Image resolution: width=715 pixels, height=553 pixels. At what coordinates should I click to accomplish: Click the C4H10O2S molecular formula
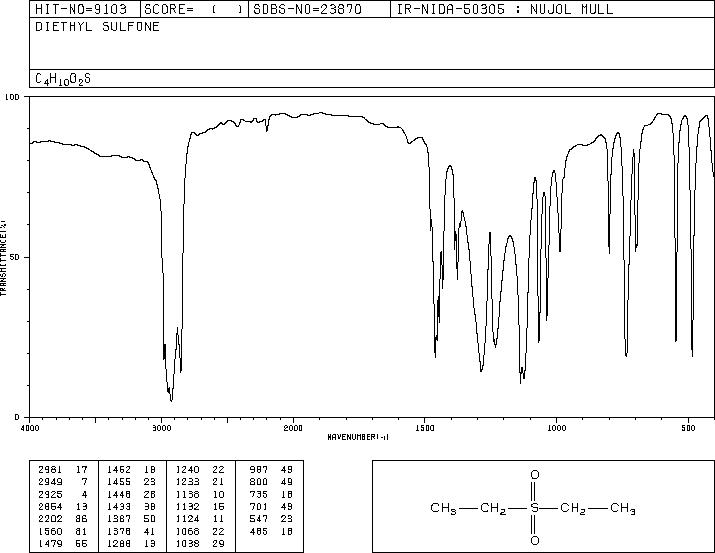point(63,79)
